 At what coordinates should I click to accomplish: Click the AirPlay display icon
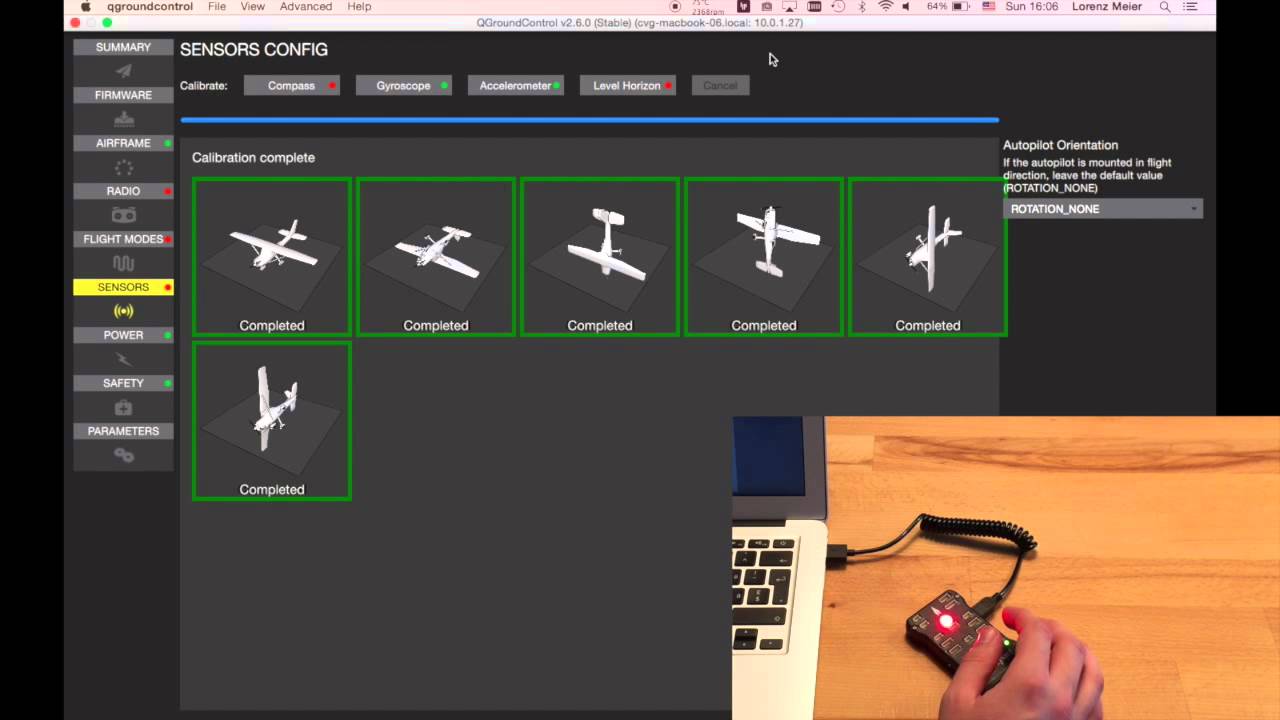click(x=790, y=7)
